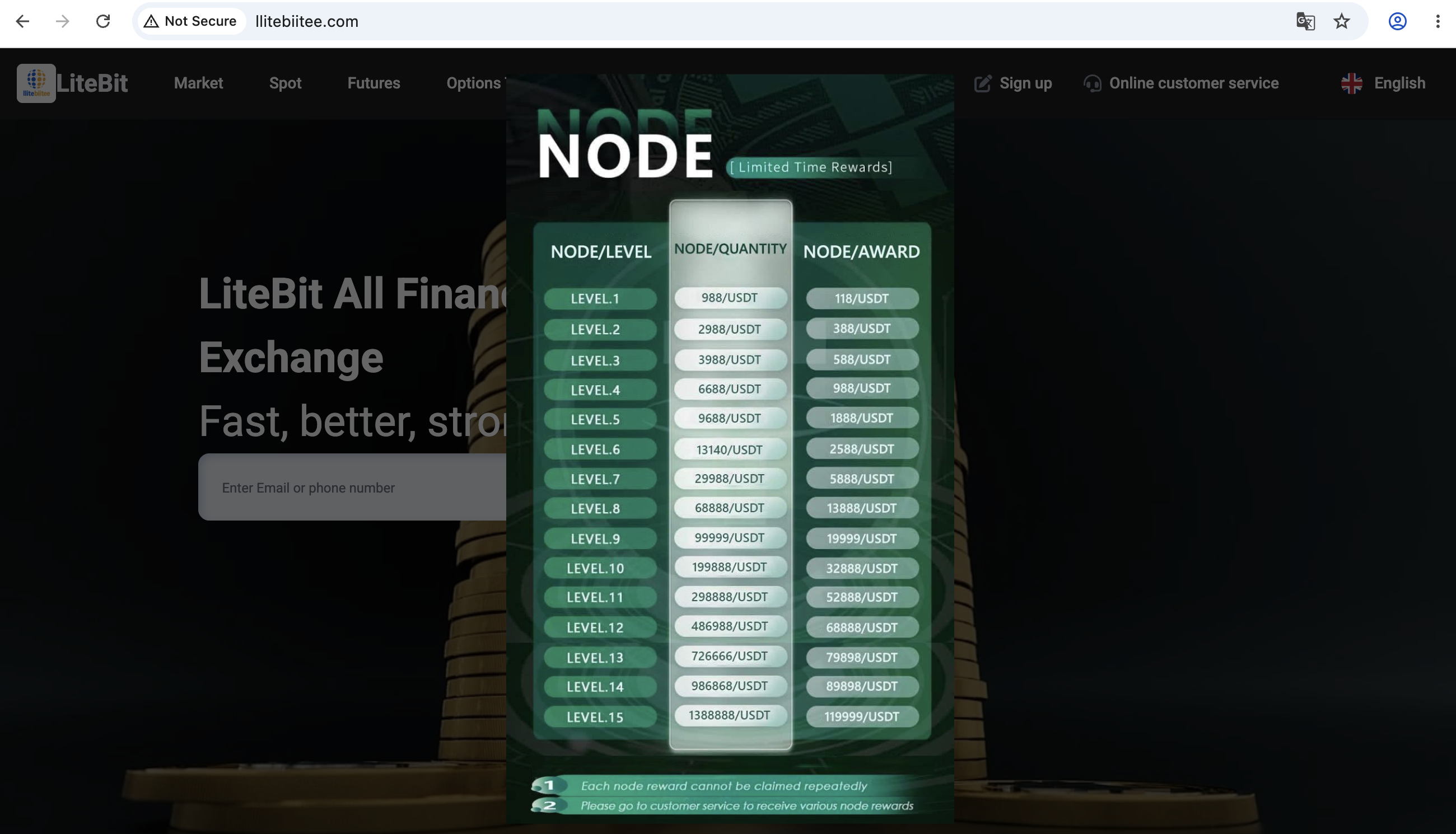Click the 1888/USDT award value

(x=862, y=418)
